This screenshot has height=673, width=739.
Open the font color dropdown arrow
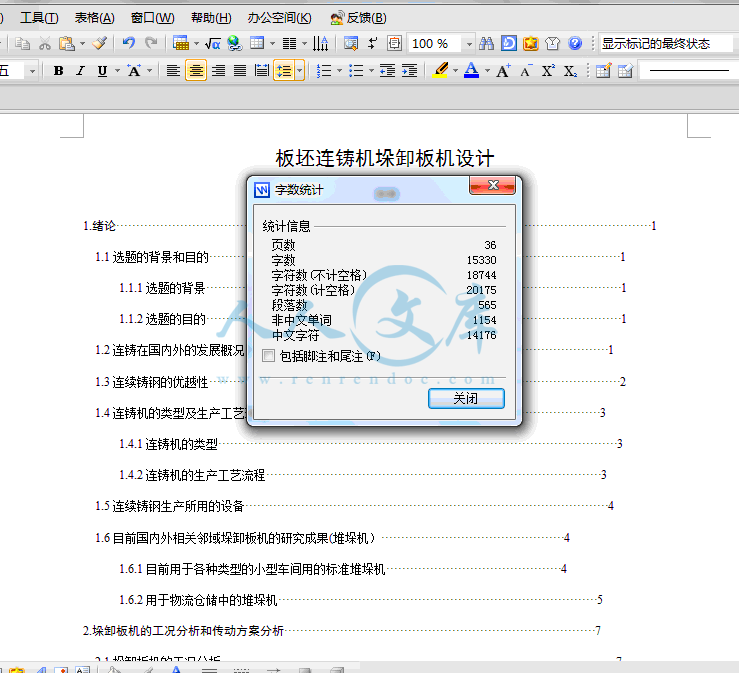[x=487, y=71]
